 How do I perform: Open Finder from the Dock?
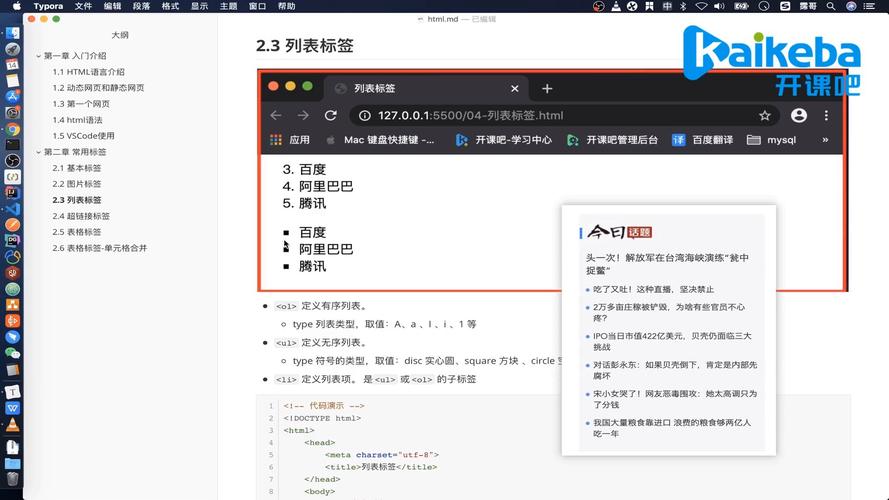[x=12, y=33]
